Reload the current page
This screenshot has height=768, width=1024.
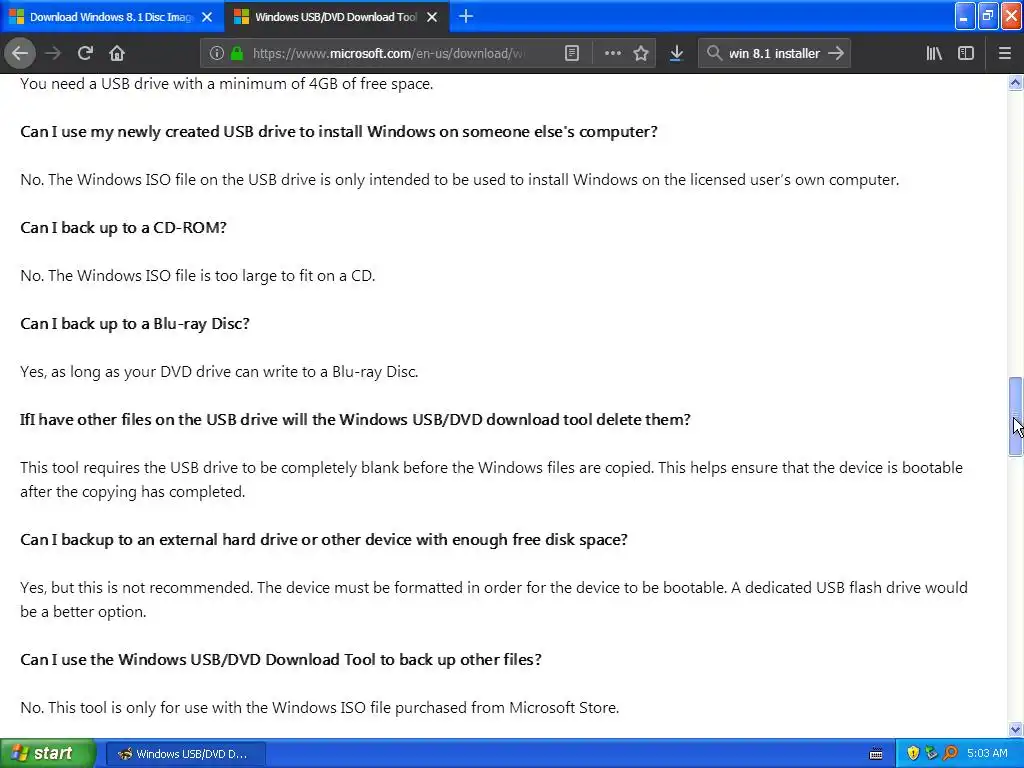tap(85, 53)
